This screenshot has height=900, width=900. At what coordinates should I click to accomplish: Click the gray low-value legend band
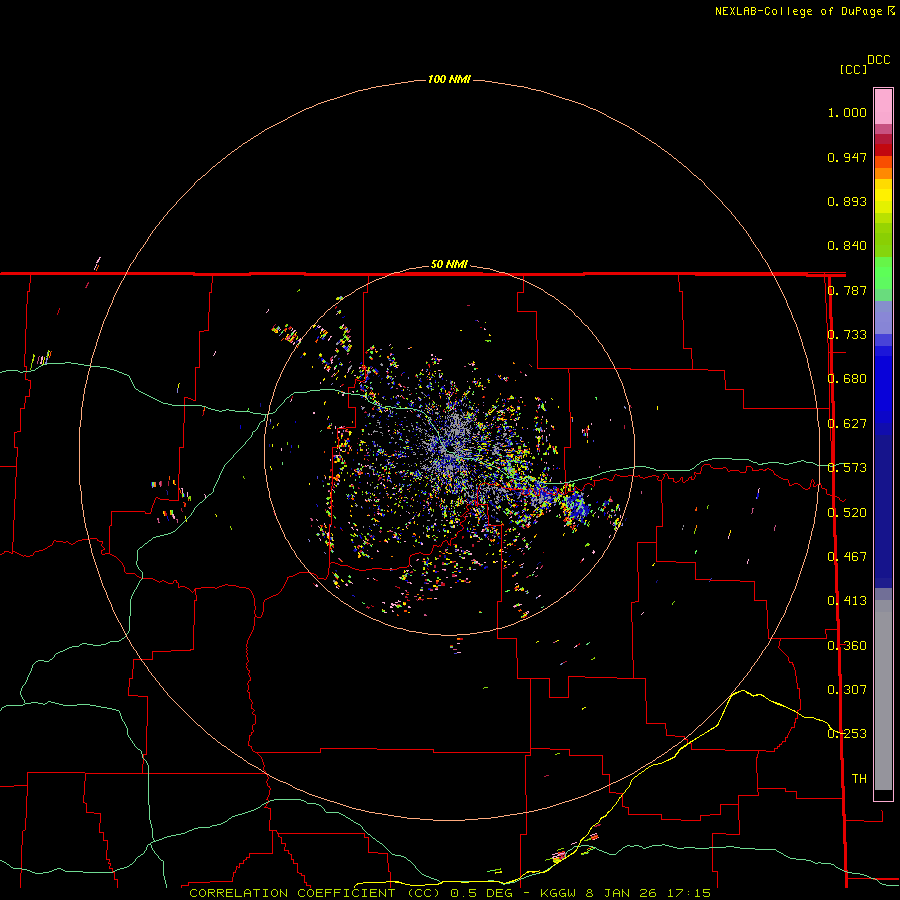click(883, 695)
